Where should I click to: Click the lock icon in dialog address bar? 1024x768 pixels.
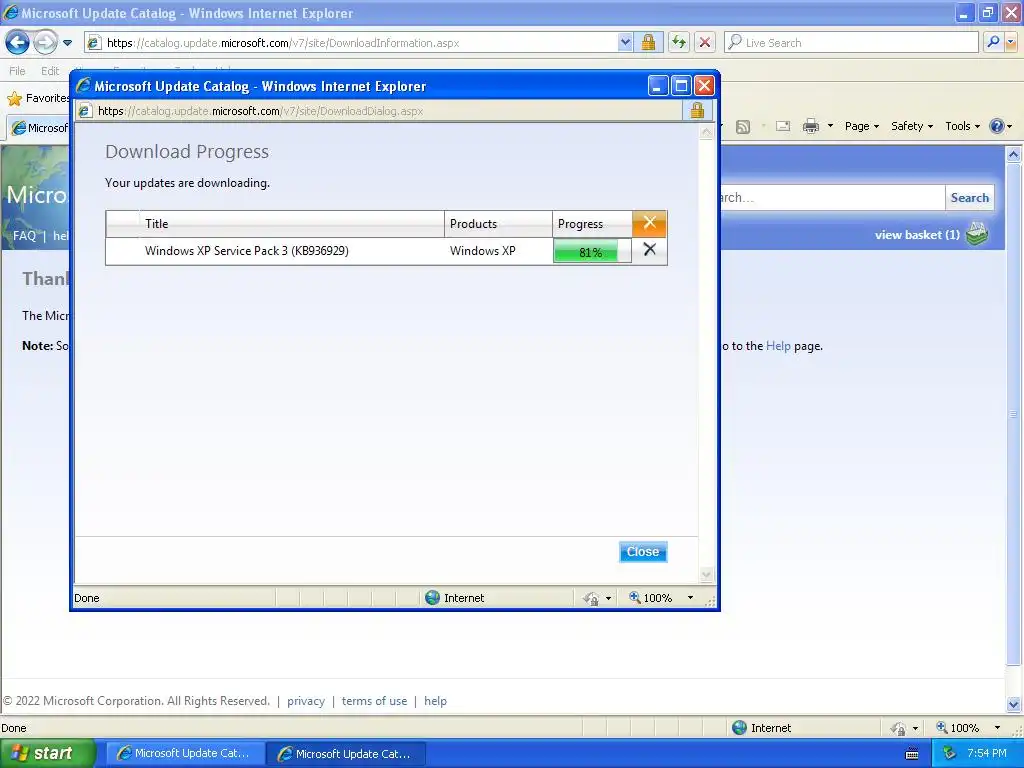pos(697,110)
